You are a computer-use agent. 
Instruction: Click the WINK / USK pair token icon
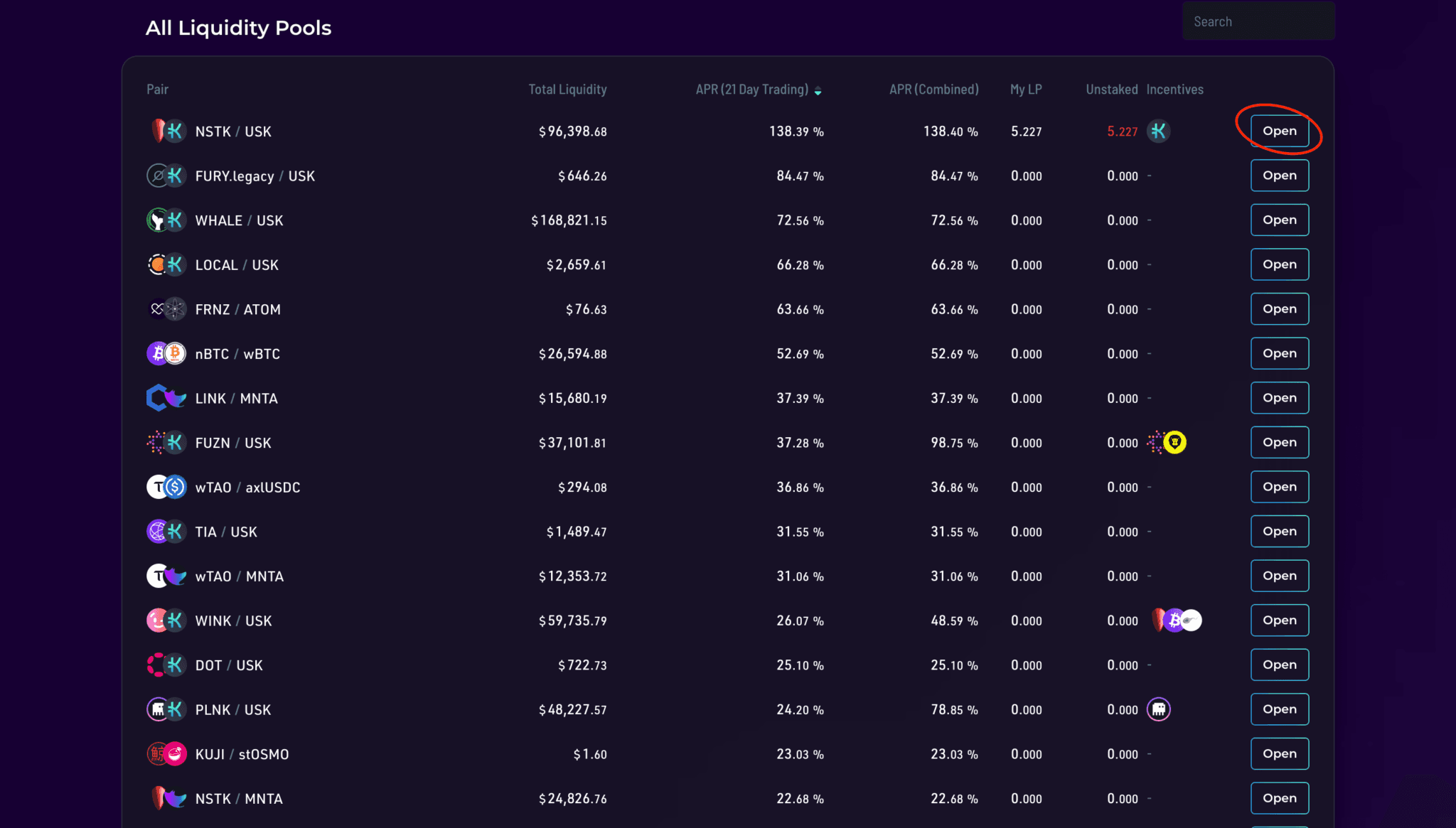166,620
